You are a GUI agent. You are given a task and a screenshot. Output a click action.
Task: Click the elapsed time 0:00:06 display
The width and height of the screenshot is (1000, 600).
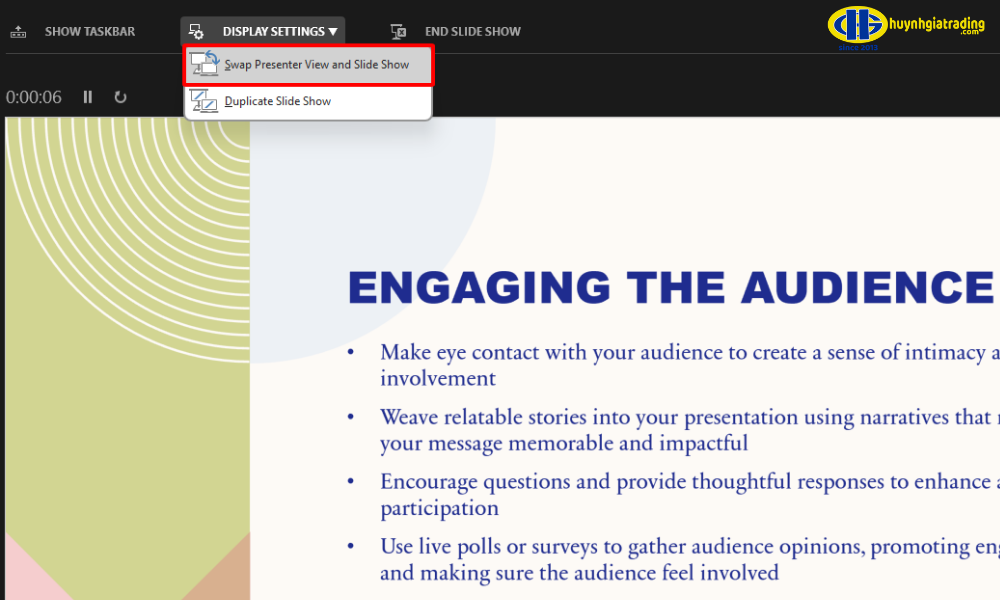tap(34, 97)
